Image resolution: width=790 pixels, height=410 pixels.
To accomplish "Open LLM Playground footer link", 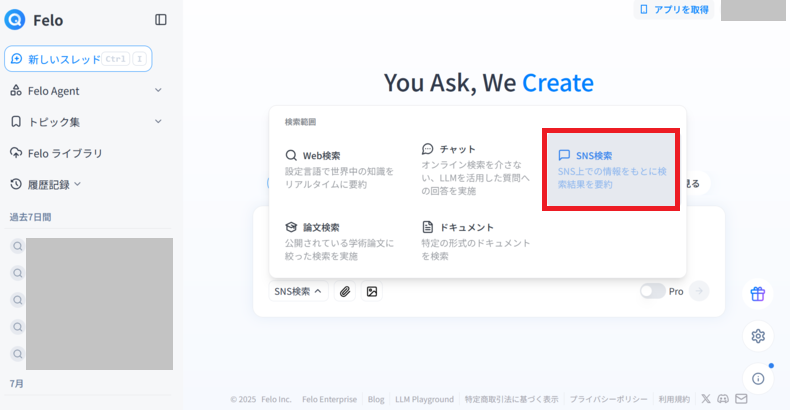I will pyautogui.click(x=424, y=399).
